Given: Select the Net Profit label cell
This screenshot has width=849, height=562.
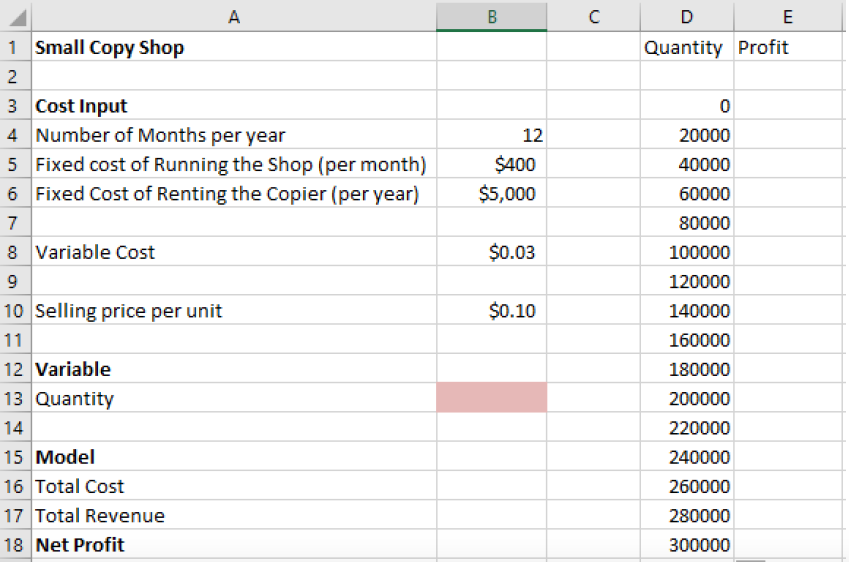Looking at the screenshot, I should [234, 545].
